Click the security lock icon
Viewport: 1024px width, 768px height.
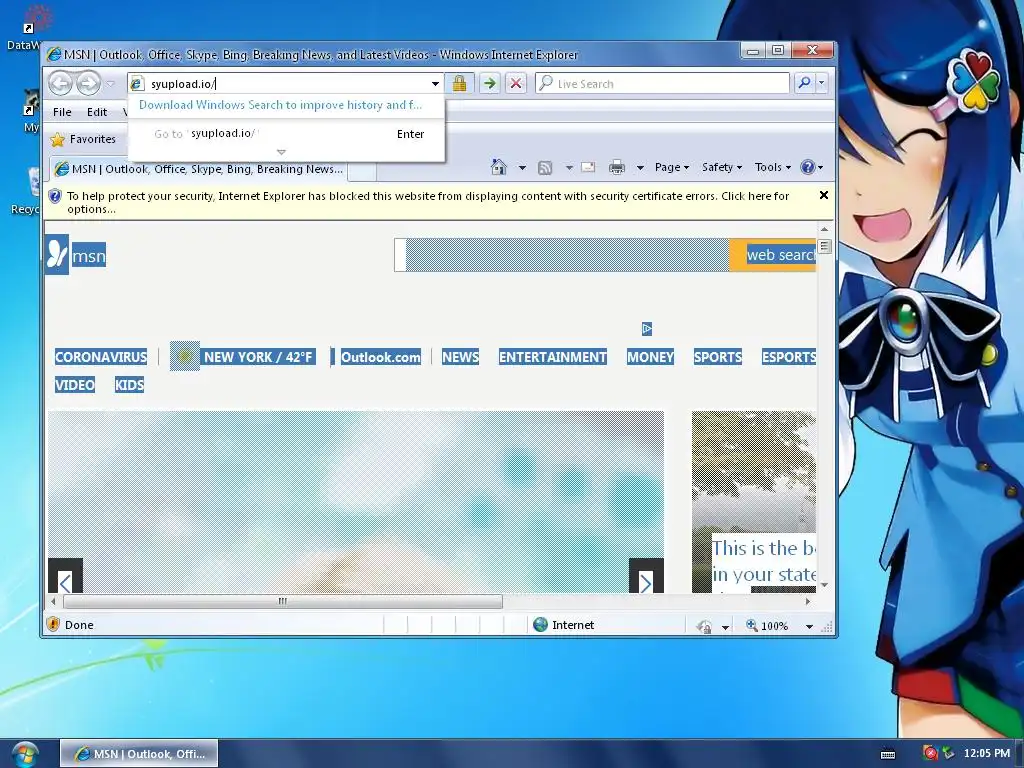[460, 83]
